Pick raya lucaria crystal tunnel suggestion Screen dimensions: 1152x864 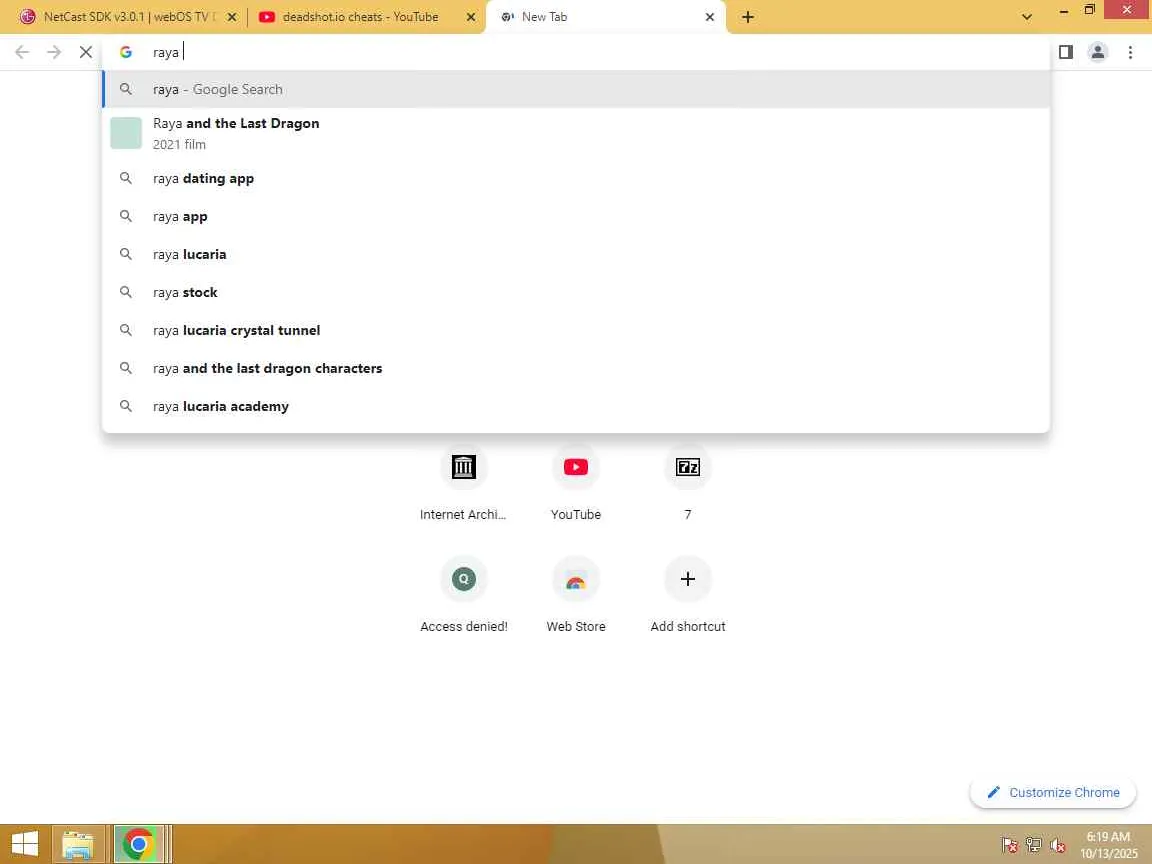(x=576, y=331)
